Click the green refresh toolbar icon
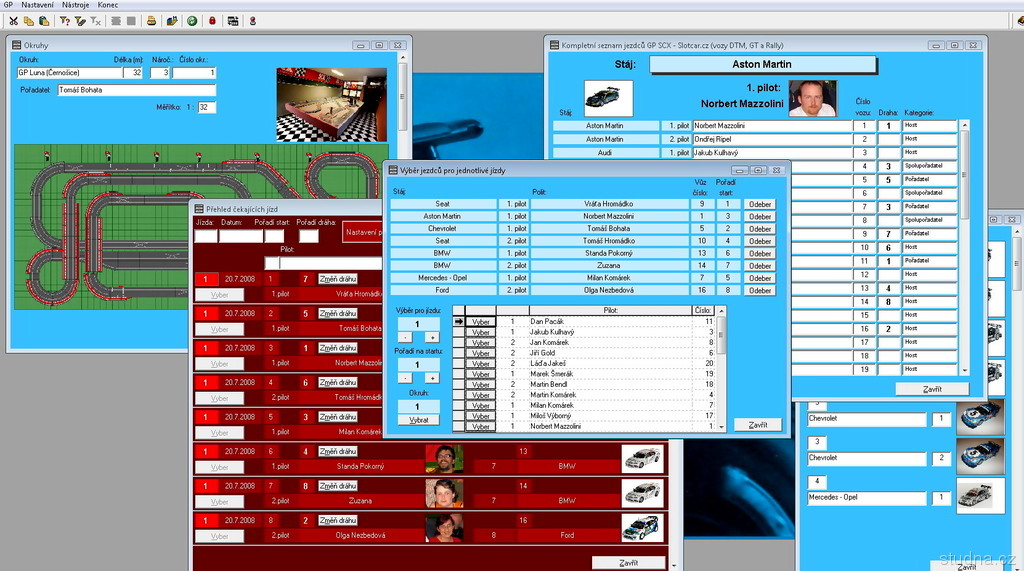1024x571 pixels. point(192,21)
